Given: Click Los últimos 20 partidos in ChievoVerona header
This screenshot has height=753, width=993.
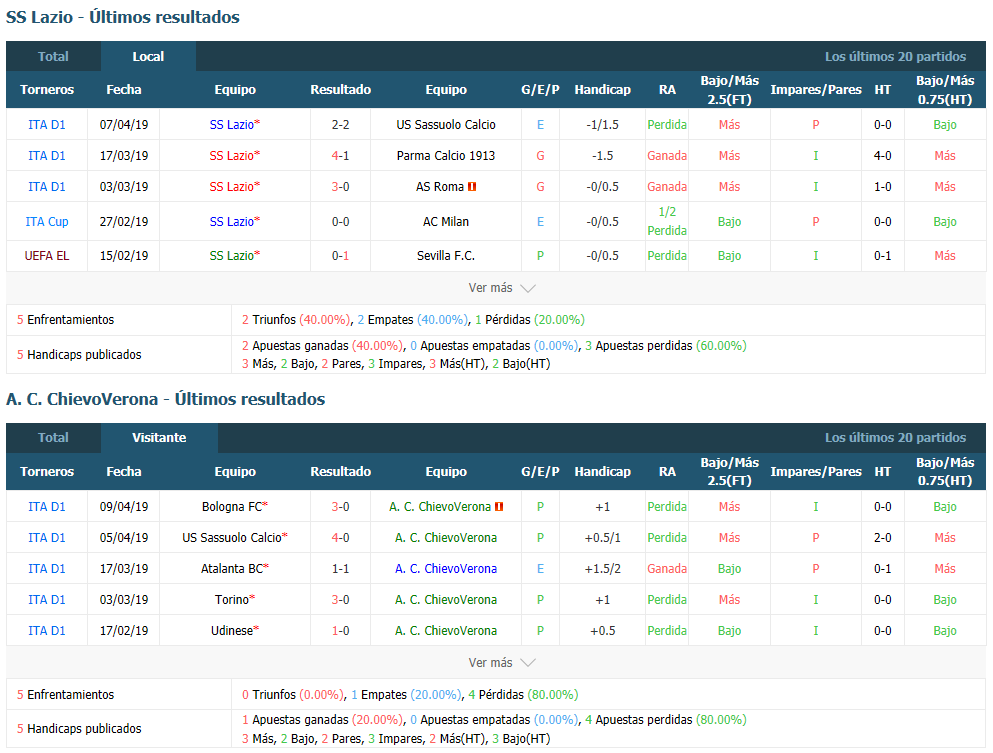Looking at the screenshot, I should pos(895,438).
